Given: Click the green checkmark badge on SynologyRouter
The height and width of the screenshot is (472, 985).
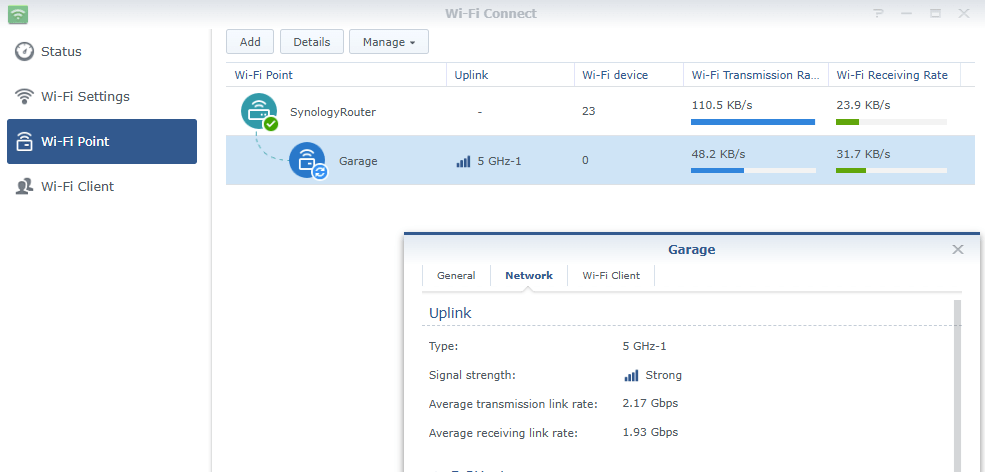Looking at the screenshot, I should click(271, 124).
